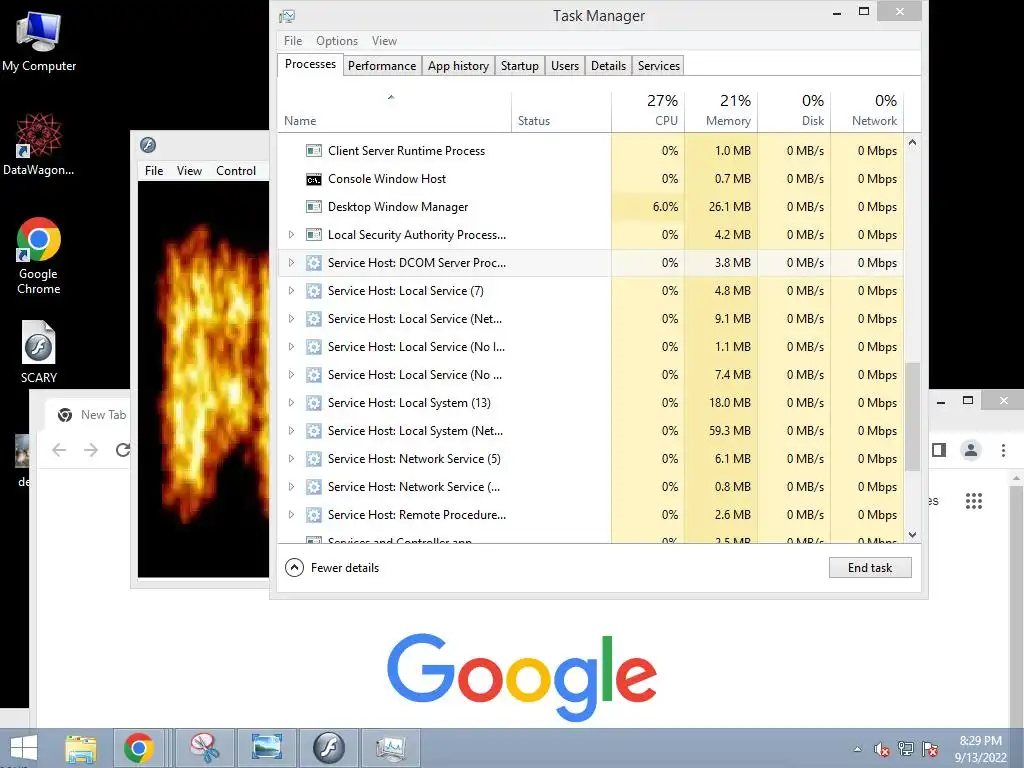Click the network tray icon

coord(906,749)
